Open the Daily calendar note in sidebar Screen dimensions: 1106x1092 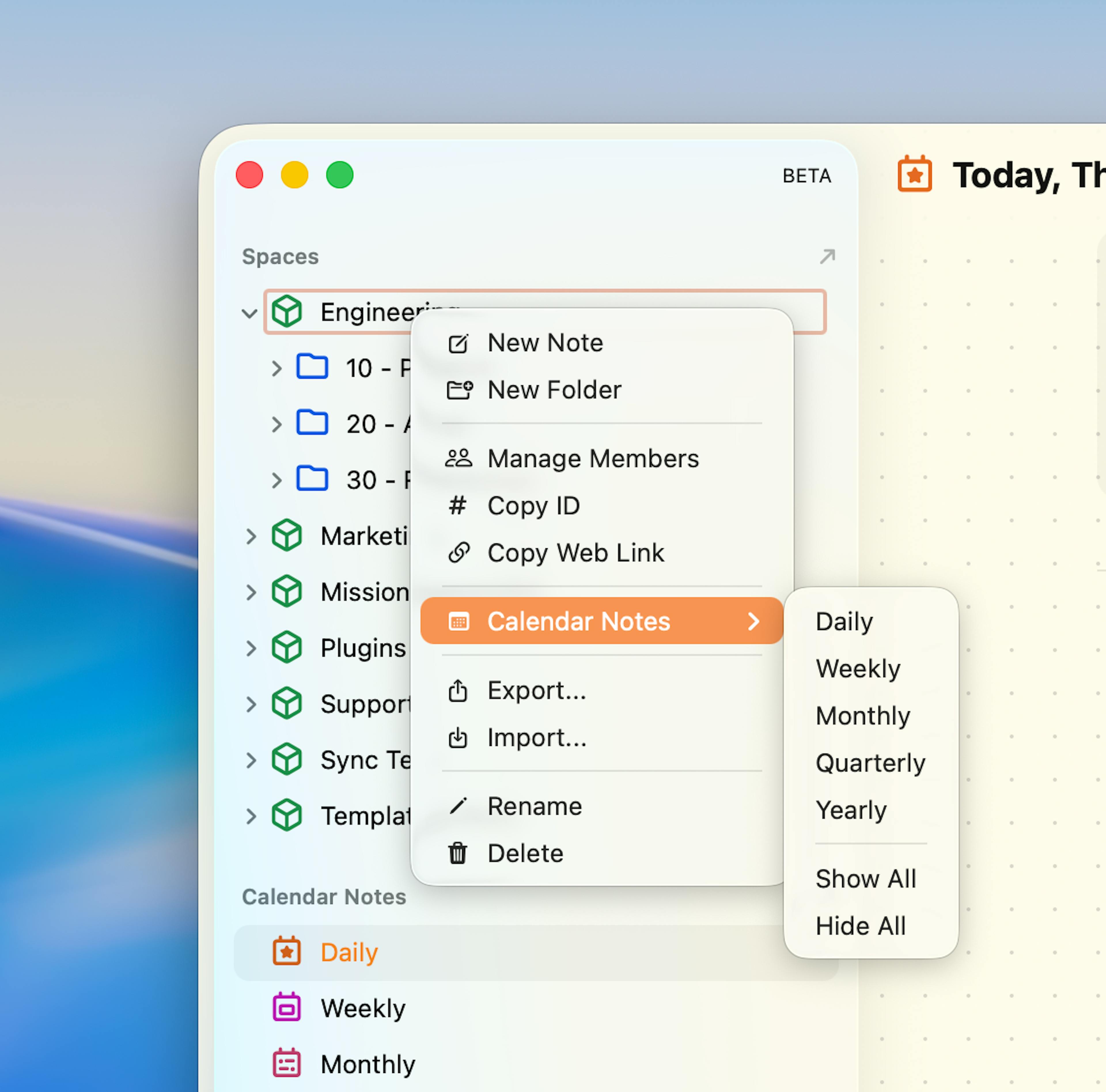(349, 952)
